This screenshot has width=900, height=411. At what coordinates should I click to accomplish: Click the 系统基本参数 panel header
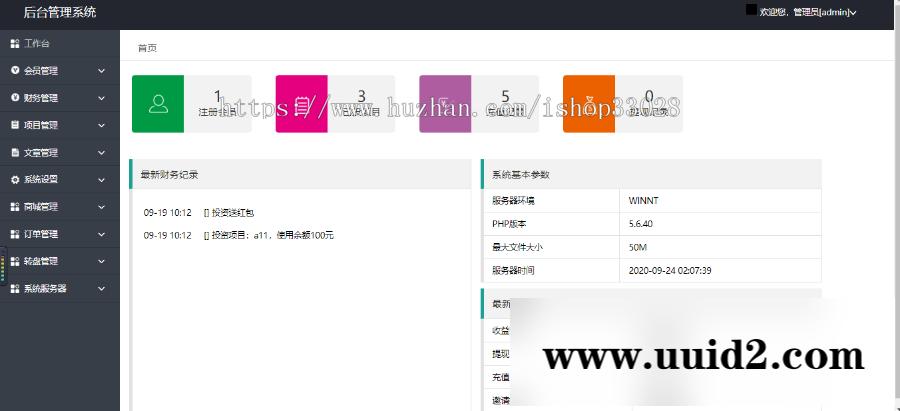point(651,175)
